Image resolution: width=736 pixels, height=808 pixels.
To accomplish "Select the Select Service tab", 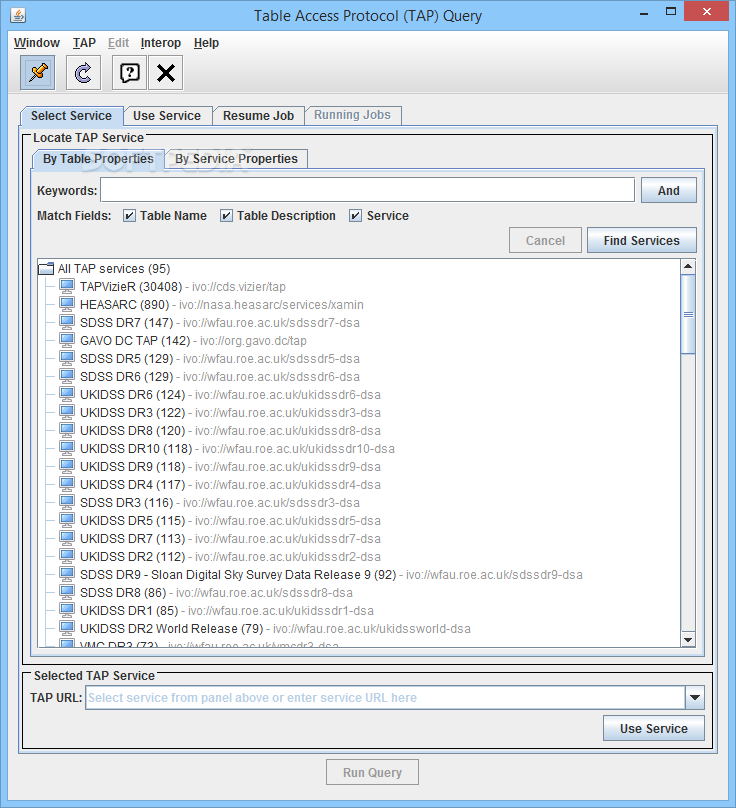I will coord(71,115).
